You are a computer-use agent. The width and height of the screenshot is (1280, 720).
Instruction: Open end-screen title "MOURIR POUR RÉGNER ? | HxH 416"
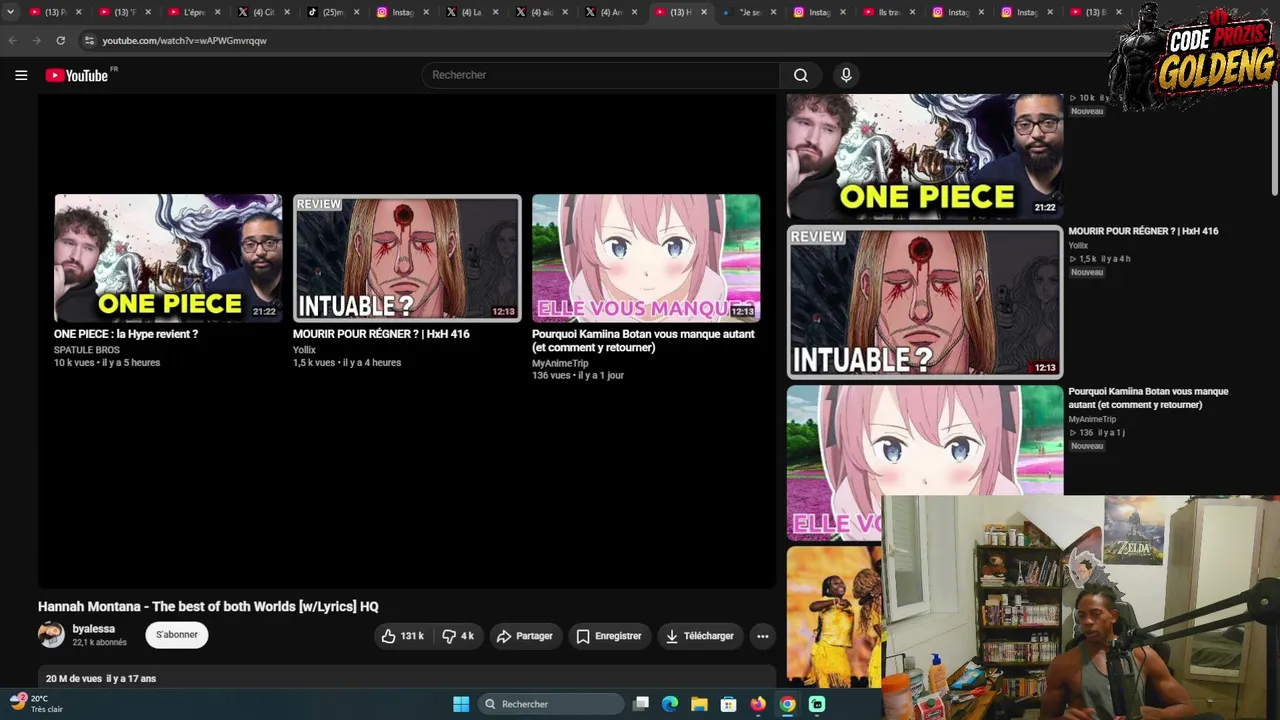click(381, 334)
